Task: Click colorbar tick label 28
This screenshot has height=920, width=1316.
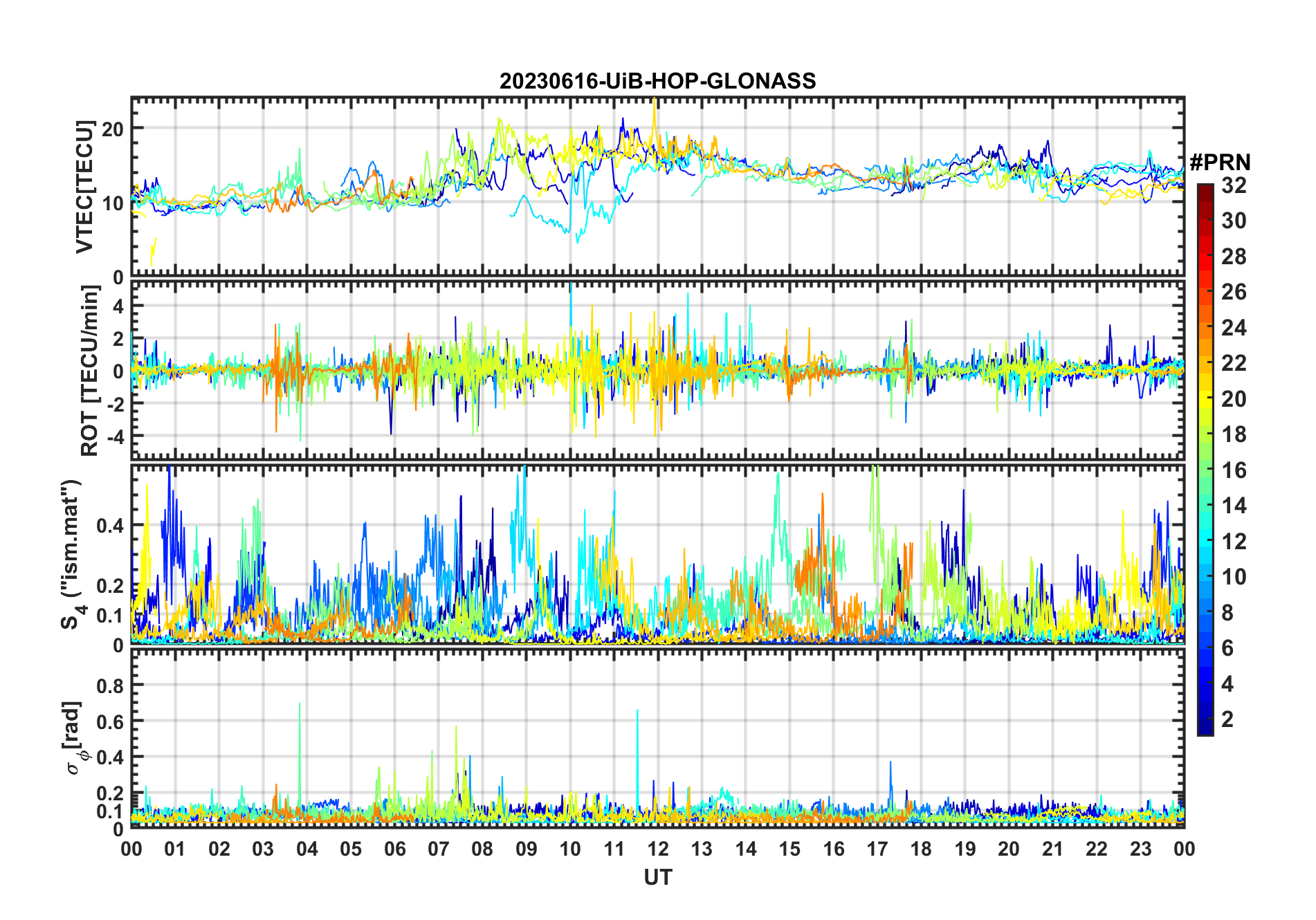Action: point(1234,256)
